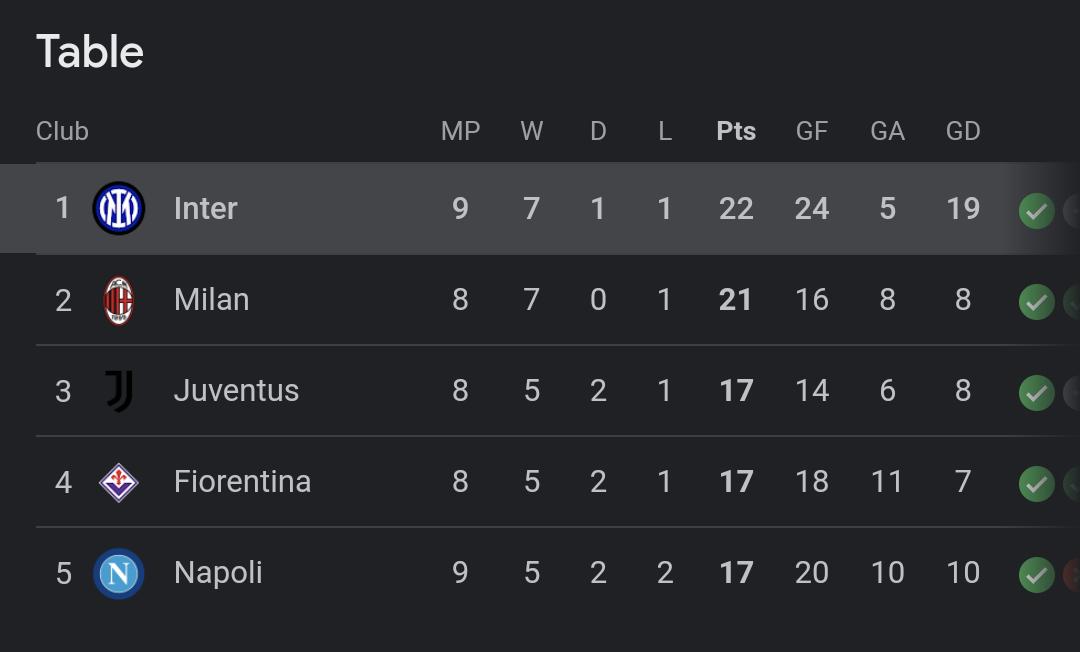1080x652 pixels.
Task: Click the Fiorentina purple crest icon
Action: [x=118, y=482]
